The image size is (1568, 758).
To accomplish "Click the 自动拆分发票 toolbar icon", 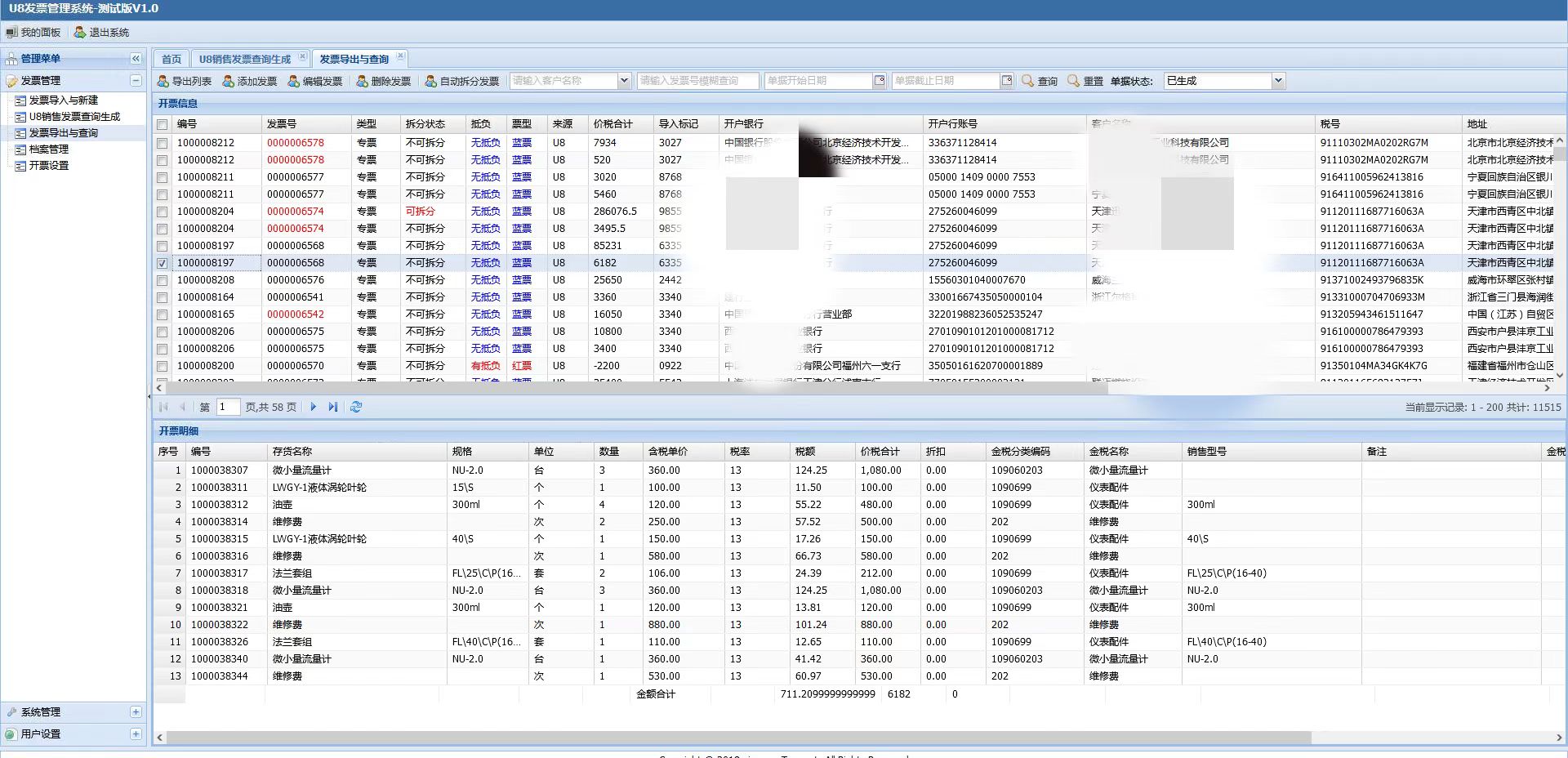I will click(431, 81).
